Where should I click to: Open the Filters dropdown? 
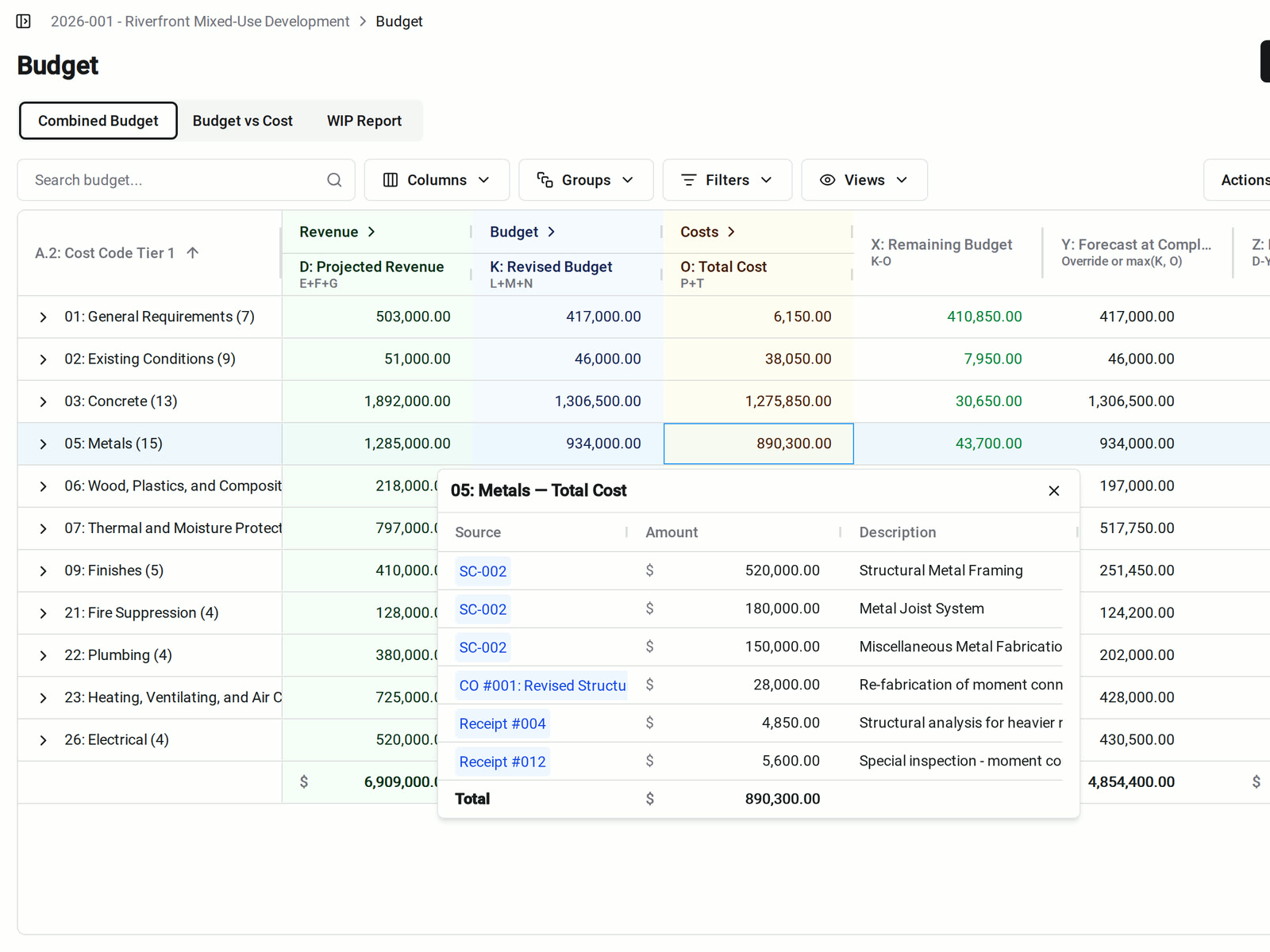pyautogui.click(x=727, y=180)
